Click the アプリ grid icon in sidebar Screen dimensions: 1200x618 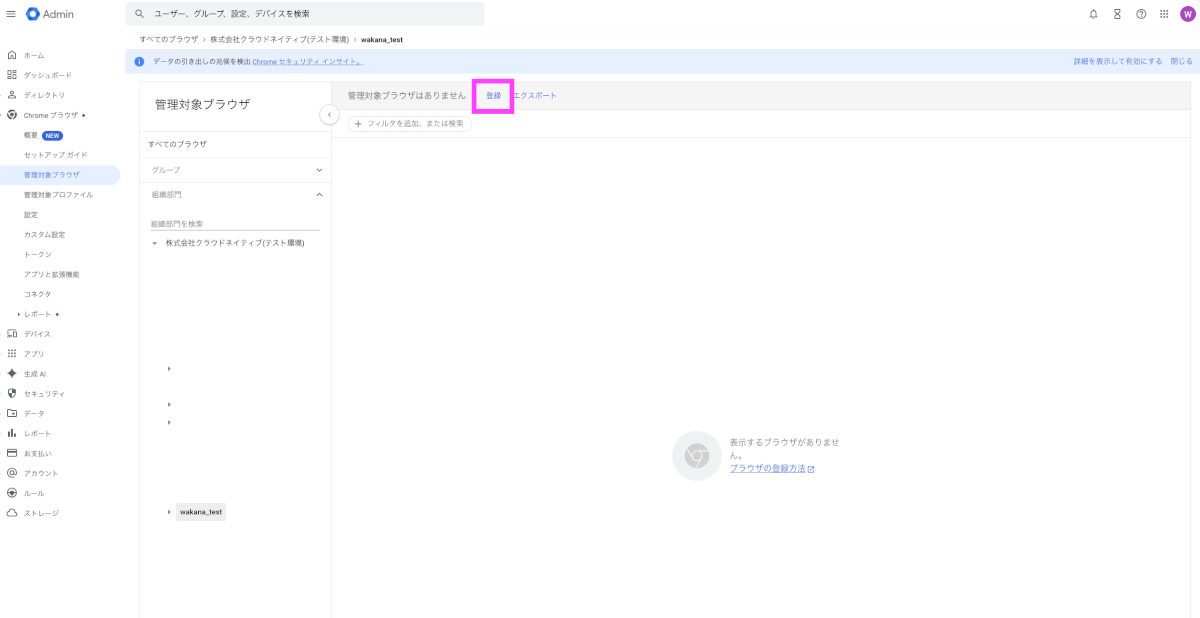coord(12,354)
